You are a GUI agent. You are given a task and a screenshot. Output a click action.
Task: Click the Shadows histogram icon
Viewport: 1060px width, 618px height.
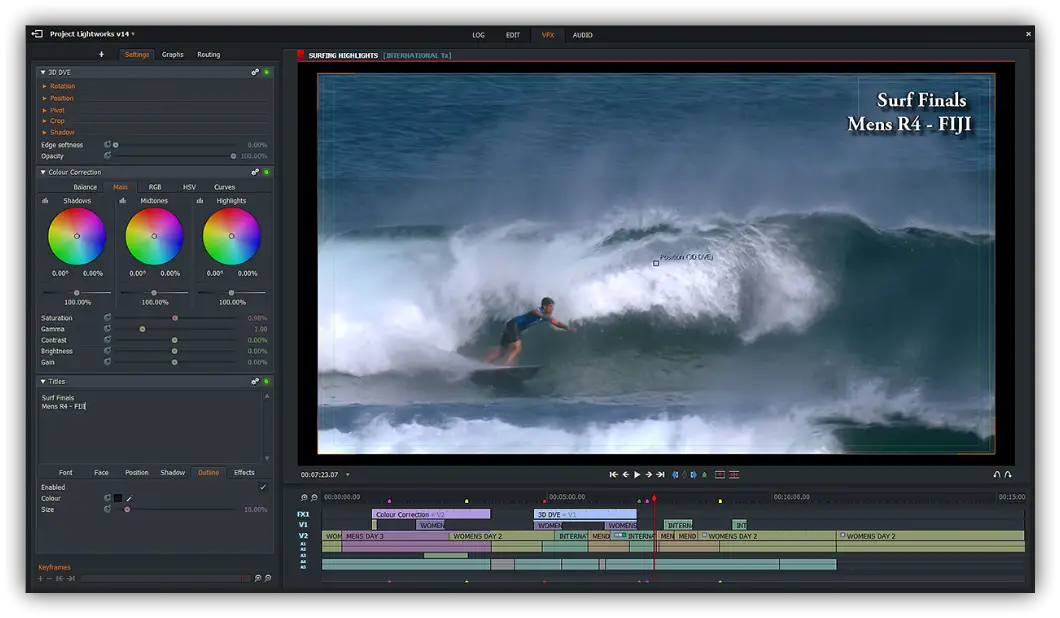pyautogui.click(x=45, y=201)
